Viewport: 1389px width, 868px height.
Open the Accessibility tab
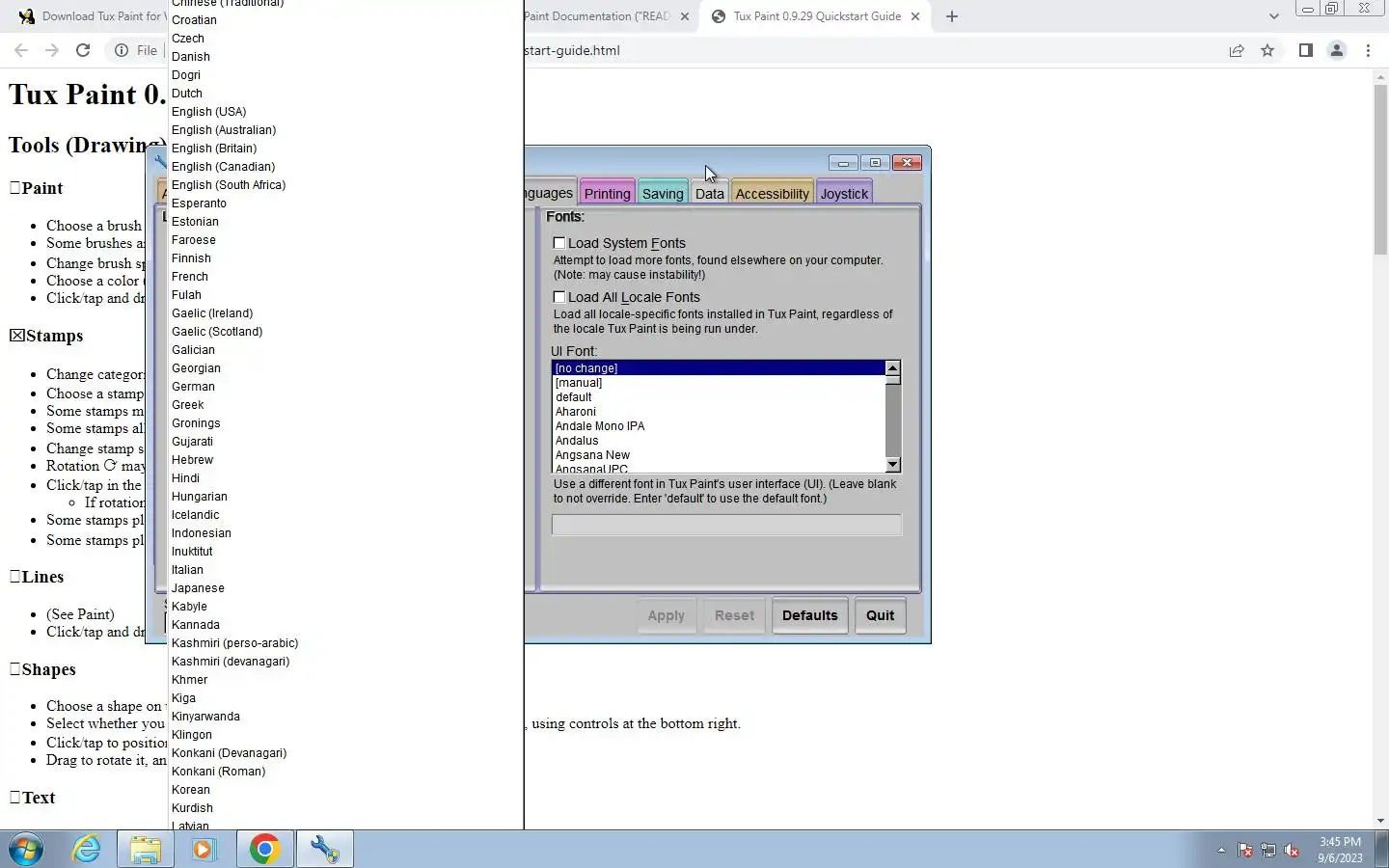pos(773,193)
